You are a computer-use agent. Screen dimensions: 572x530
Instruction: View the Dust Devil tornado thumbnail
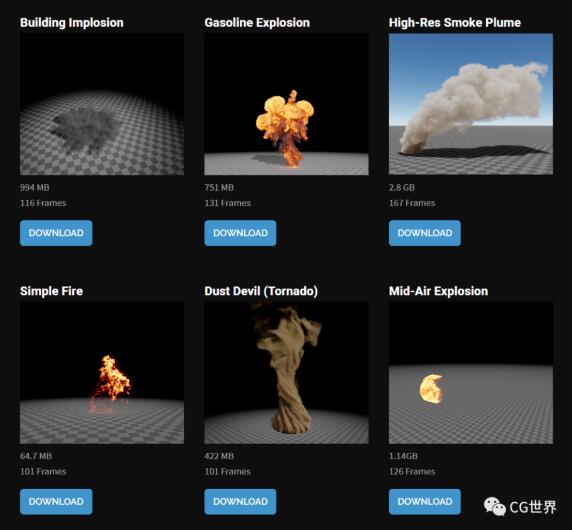tap(286, 373)
